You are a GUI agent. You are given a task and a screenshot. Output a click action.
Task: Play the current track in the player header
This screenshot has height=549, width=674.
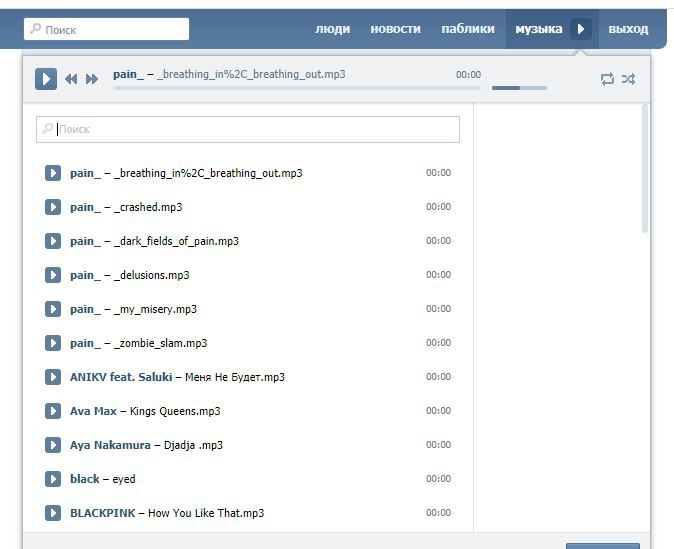pyautogui.click(x=46, y=79)
